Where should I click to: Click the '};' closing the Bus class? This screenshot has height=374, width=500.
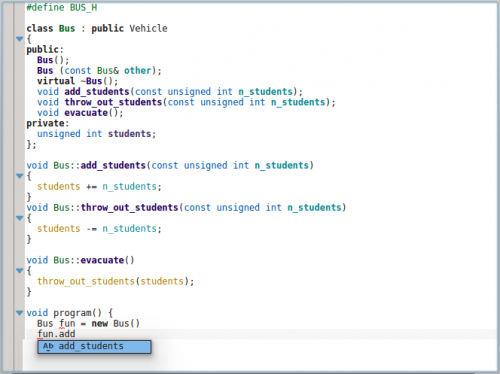tap(31, 144)
